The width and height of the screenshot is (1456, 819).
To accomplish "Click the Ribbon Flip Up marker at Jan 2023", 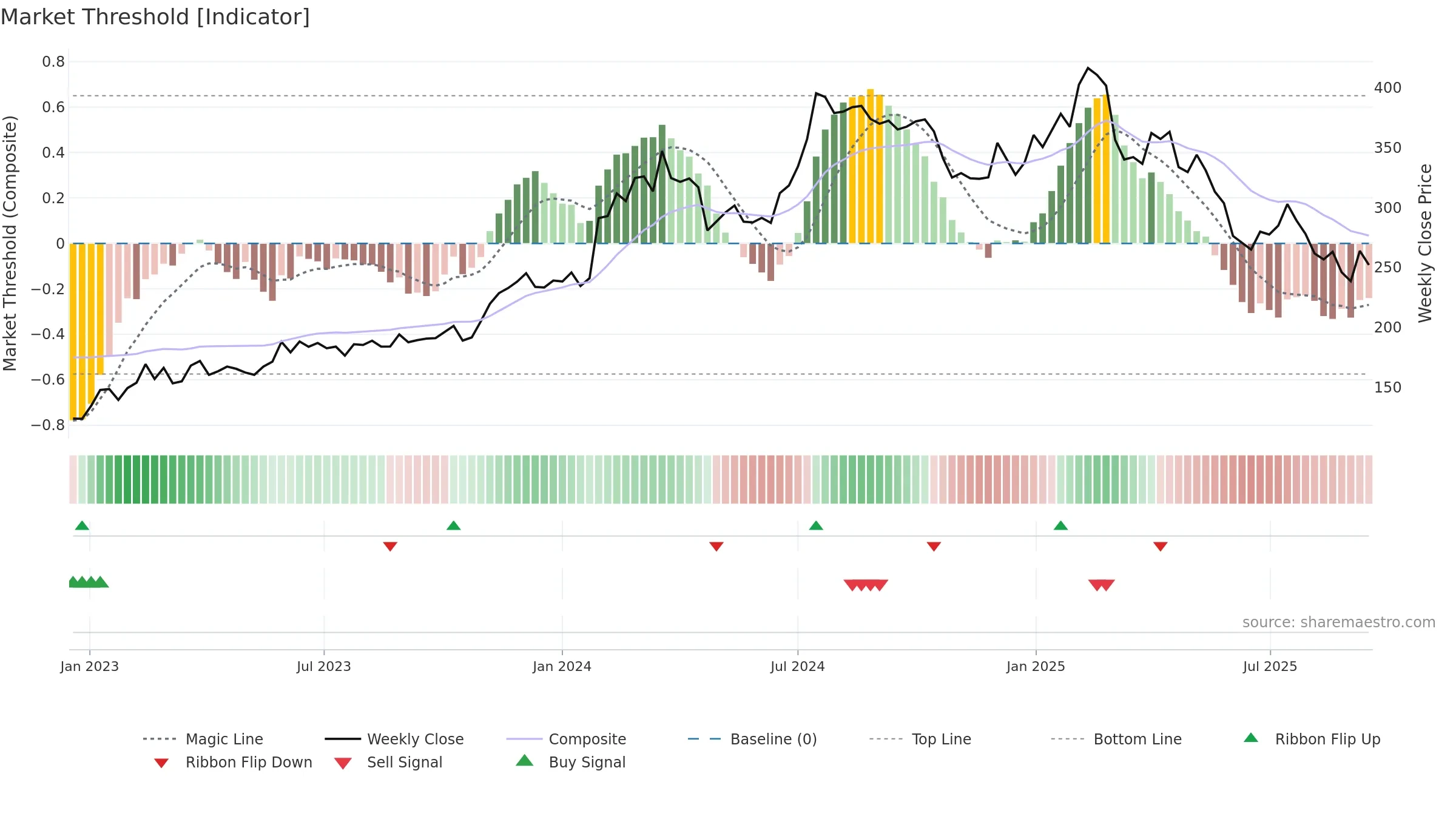I will coord(82,525).
